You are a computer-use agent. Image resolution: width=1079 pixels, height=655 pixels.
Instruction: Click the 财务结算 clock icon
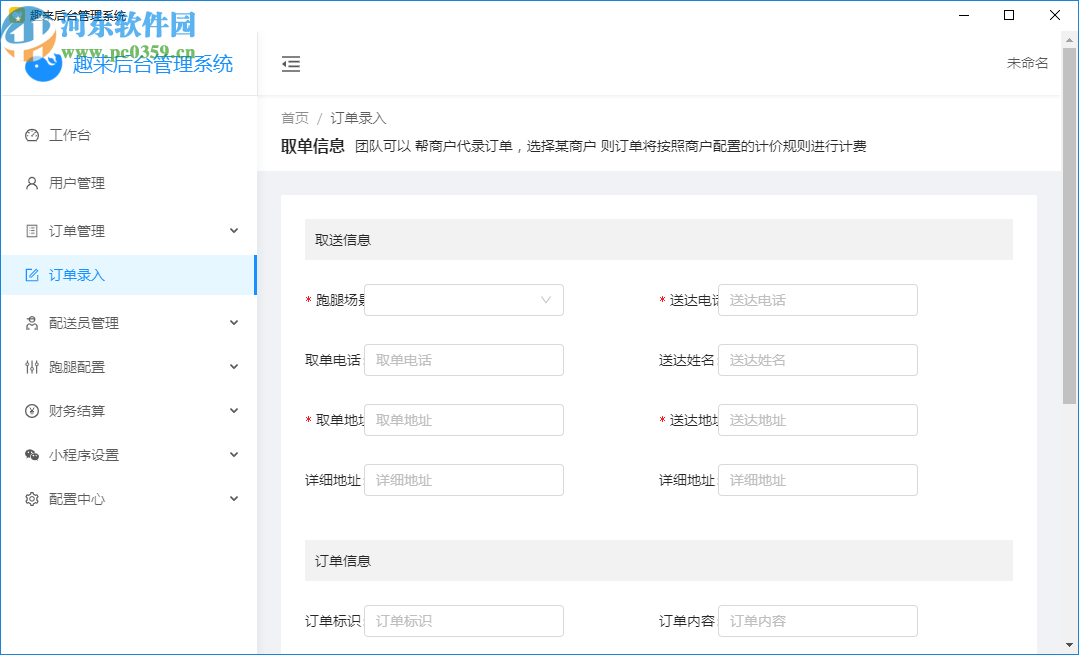[30, 410]
